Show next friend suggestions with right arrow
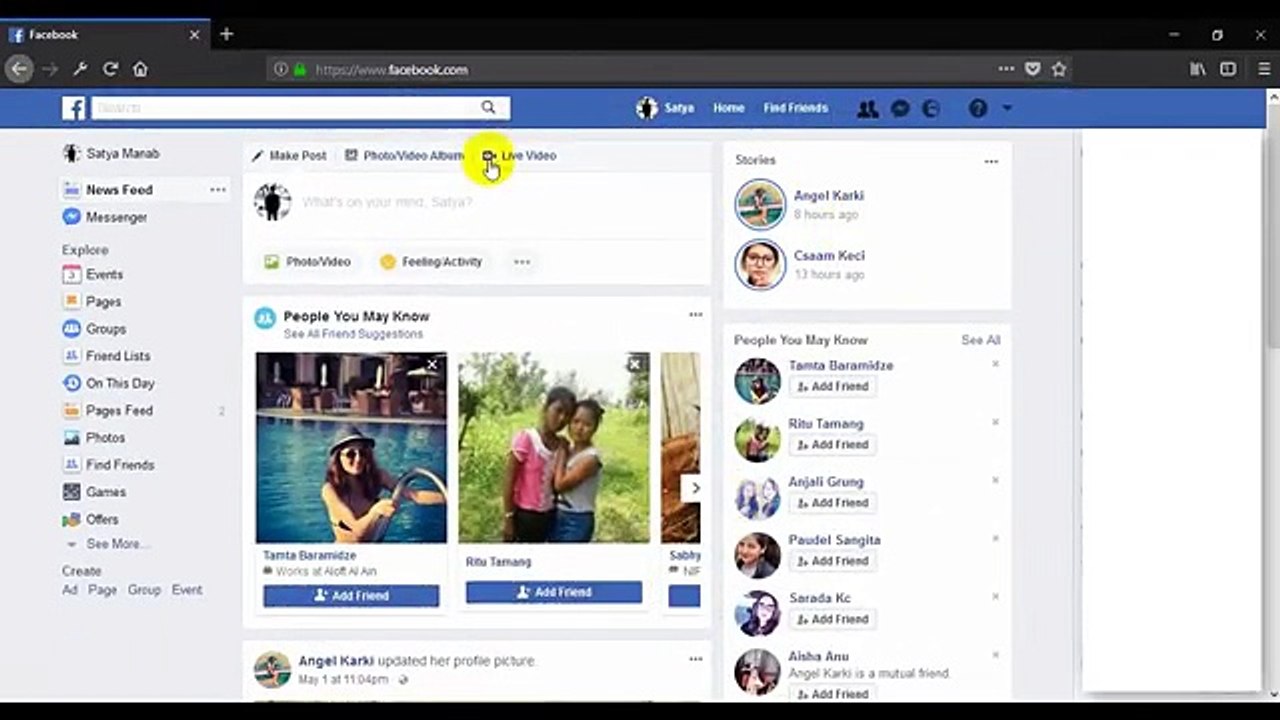 [695, 488]
